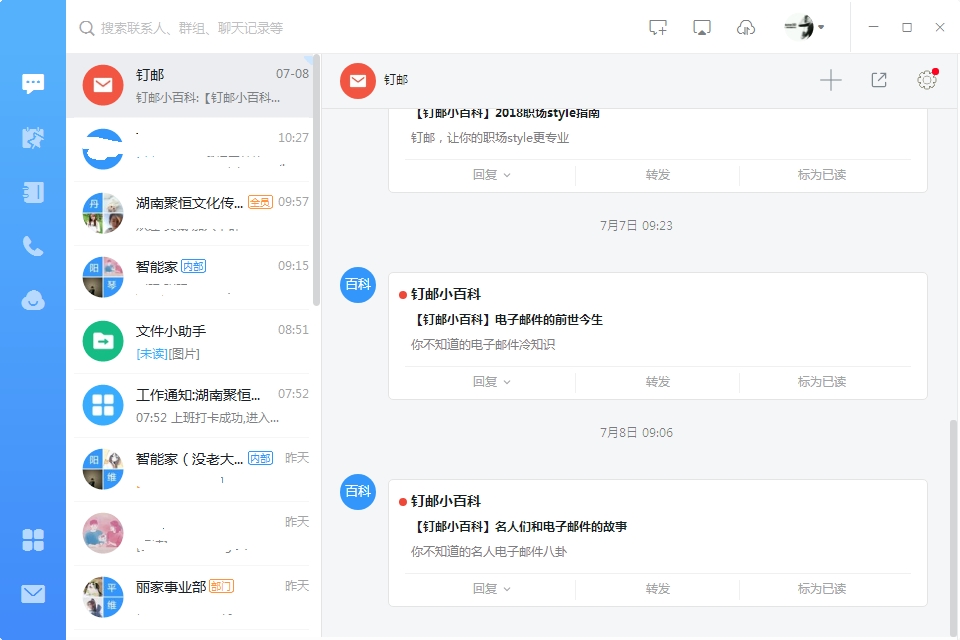
Task: Click the plus icon in the 钉邮 header
Action: click(831, 80)
